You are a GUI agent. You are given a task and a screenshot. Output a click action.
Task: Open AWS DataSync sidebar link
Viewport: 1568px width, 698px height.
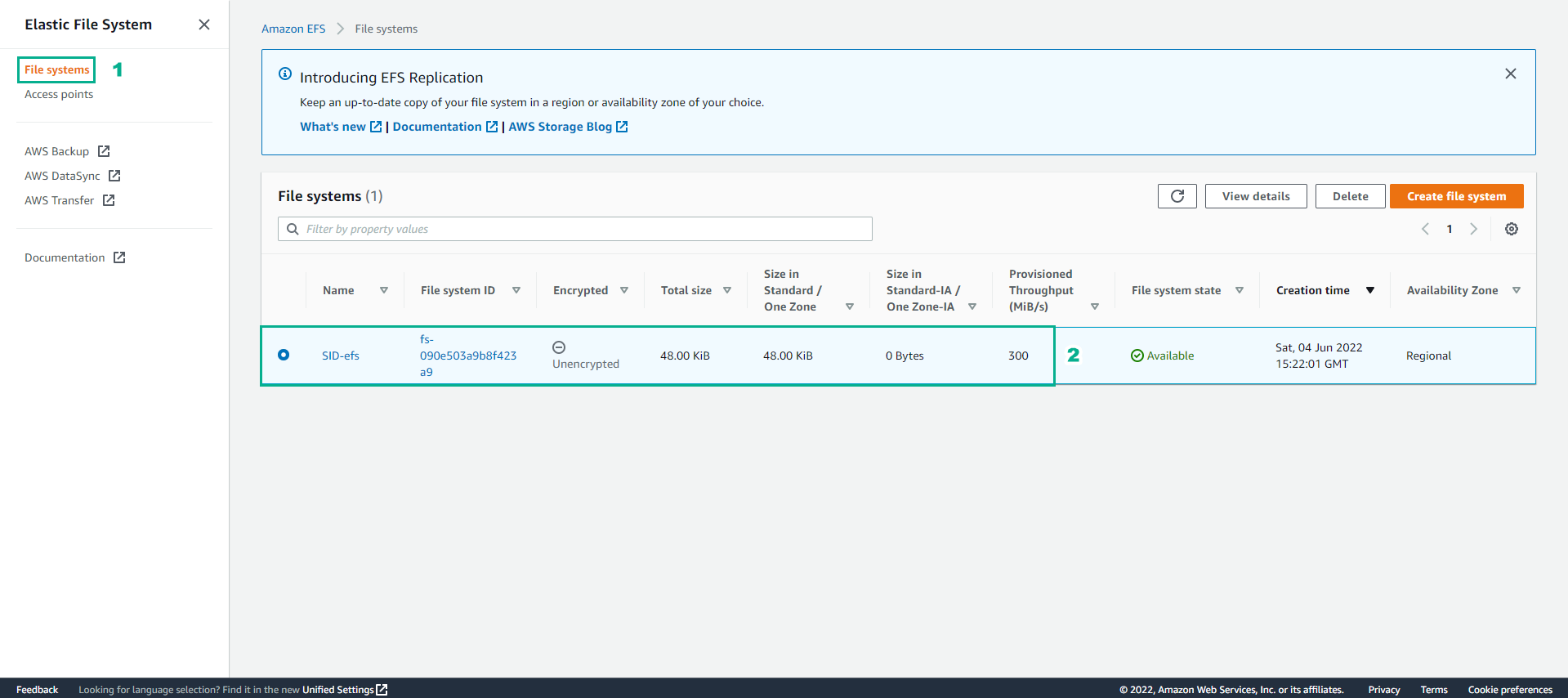[62, 176]
